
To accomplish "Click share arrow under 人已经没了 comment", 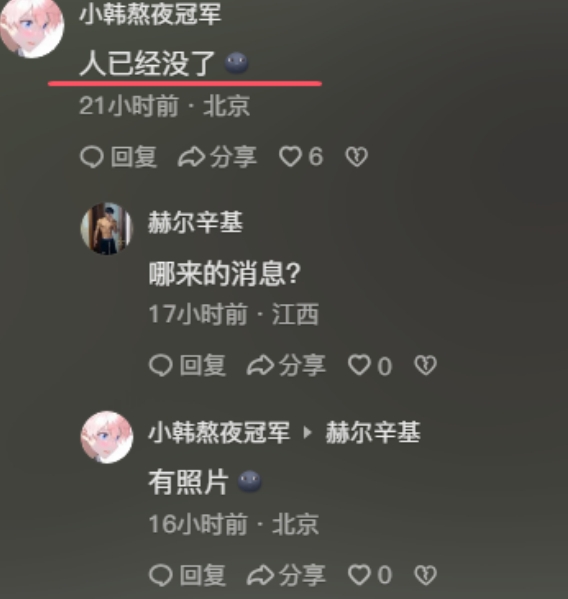I will [191, 157].
